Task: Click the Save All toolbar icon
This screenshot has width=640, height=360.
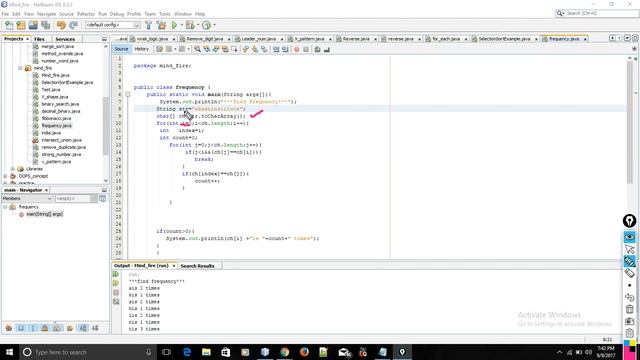Action: 45,25
